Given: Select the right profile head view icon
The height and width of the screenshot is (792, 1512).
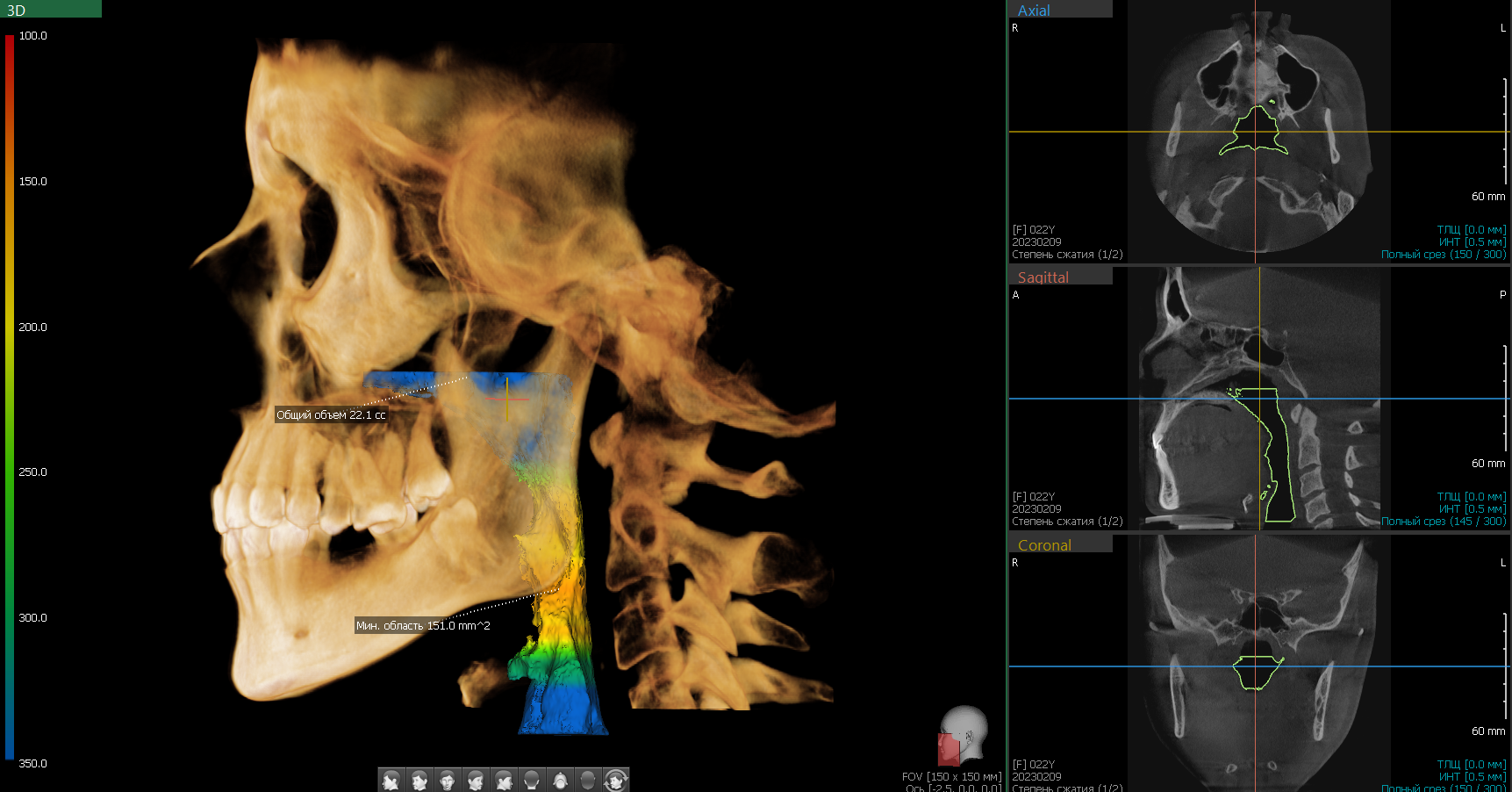Looking at the screenshot, I should point(504,780).
